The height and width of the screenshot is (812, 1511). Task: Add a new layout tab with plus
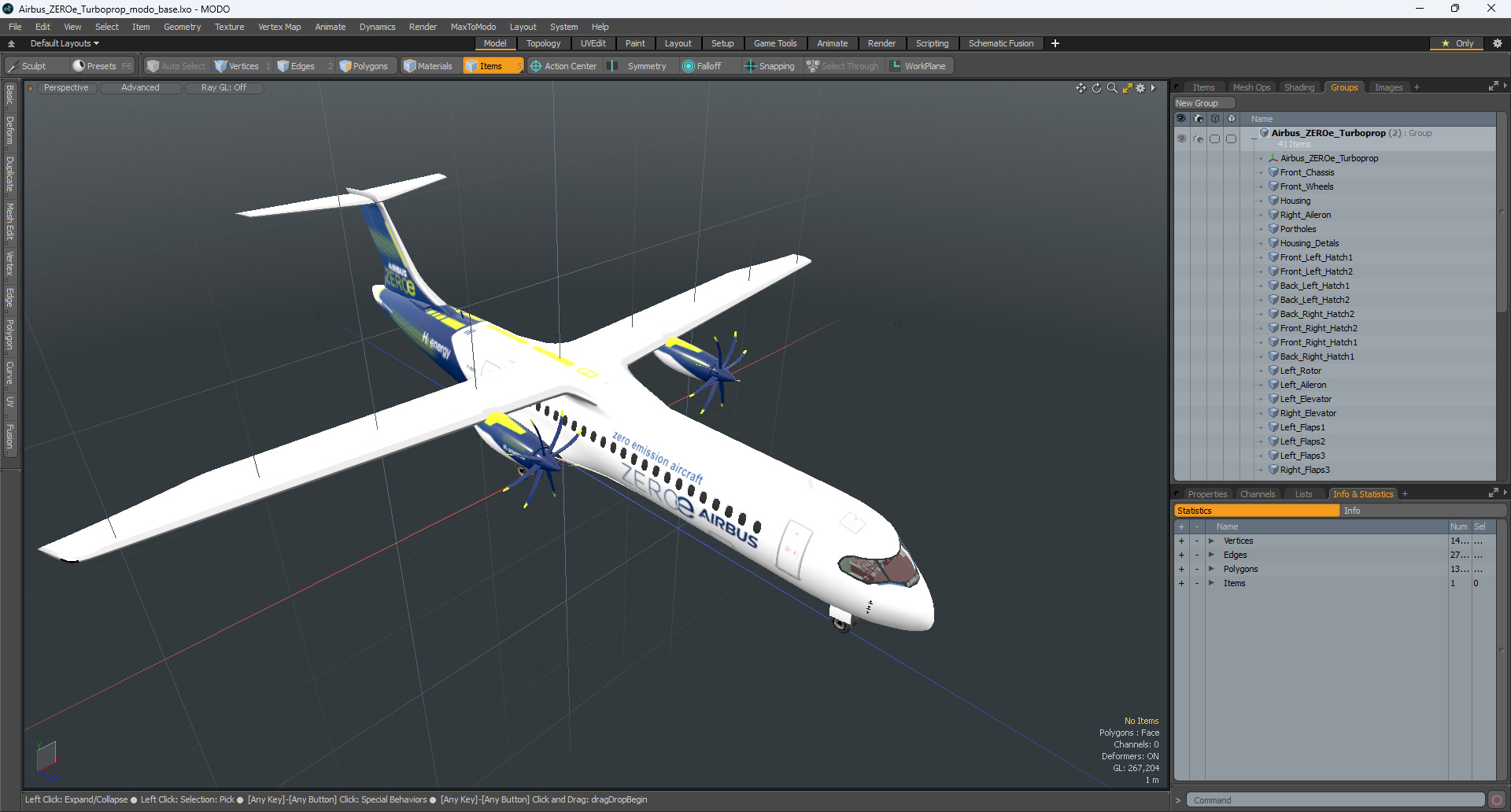(x=1055, y=43)
